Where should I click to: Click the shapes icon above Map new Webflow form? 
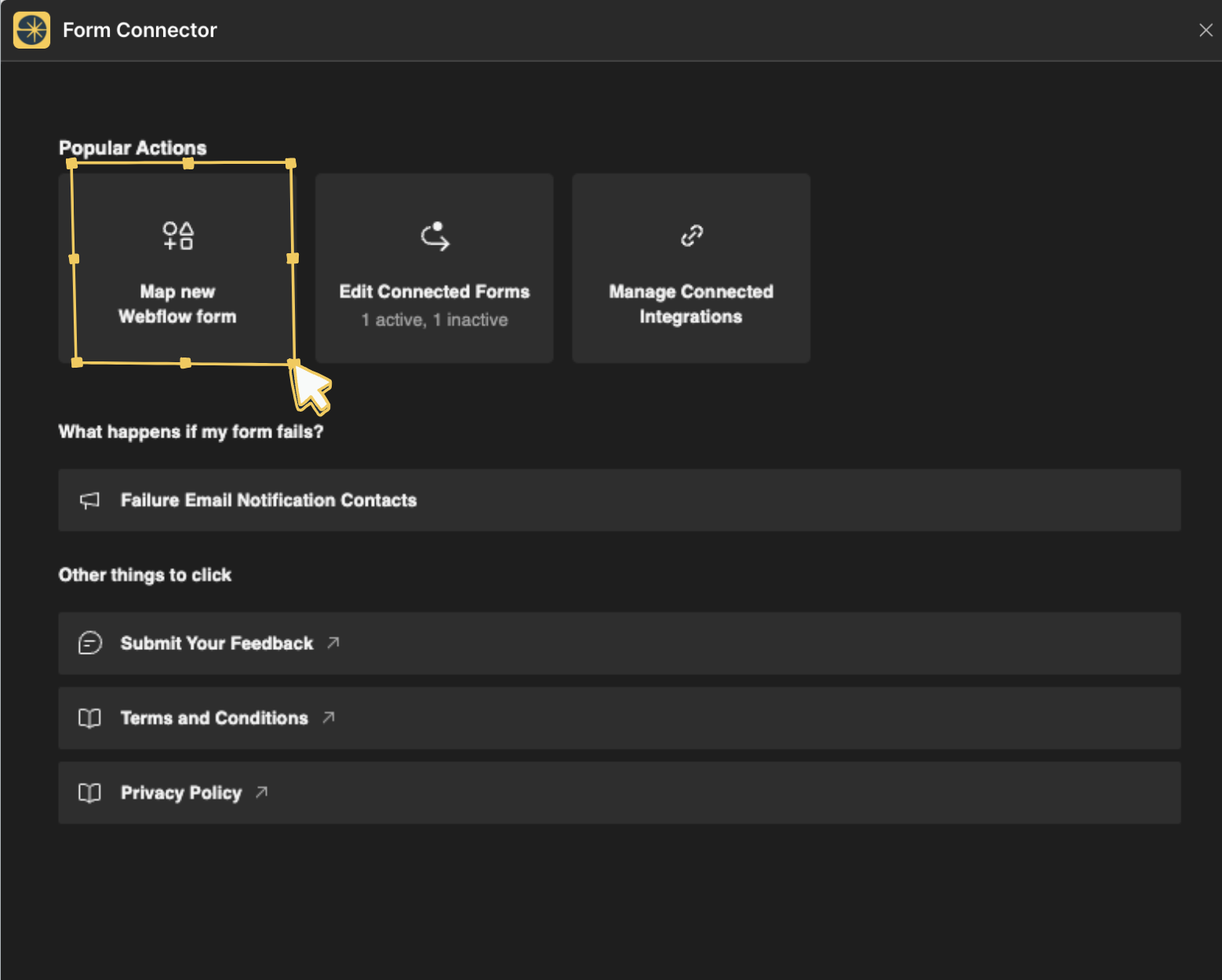pyautogui.click(x=178, y=235)
